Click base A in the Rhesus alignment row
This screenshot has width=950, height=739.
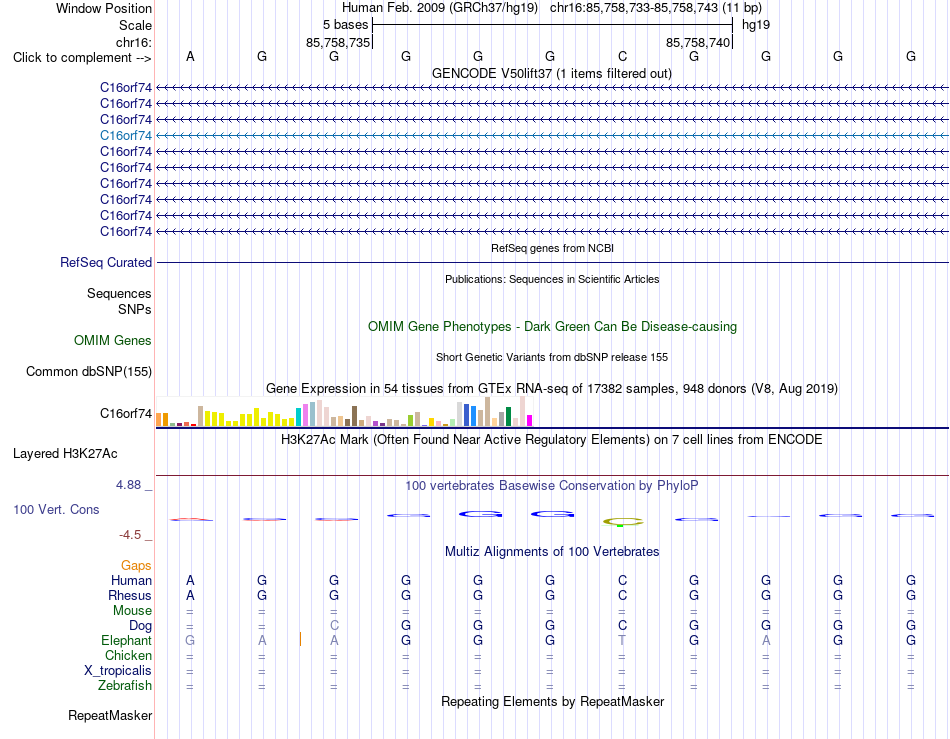coord(190,596)
